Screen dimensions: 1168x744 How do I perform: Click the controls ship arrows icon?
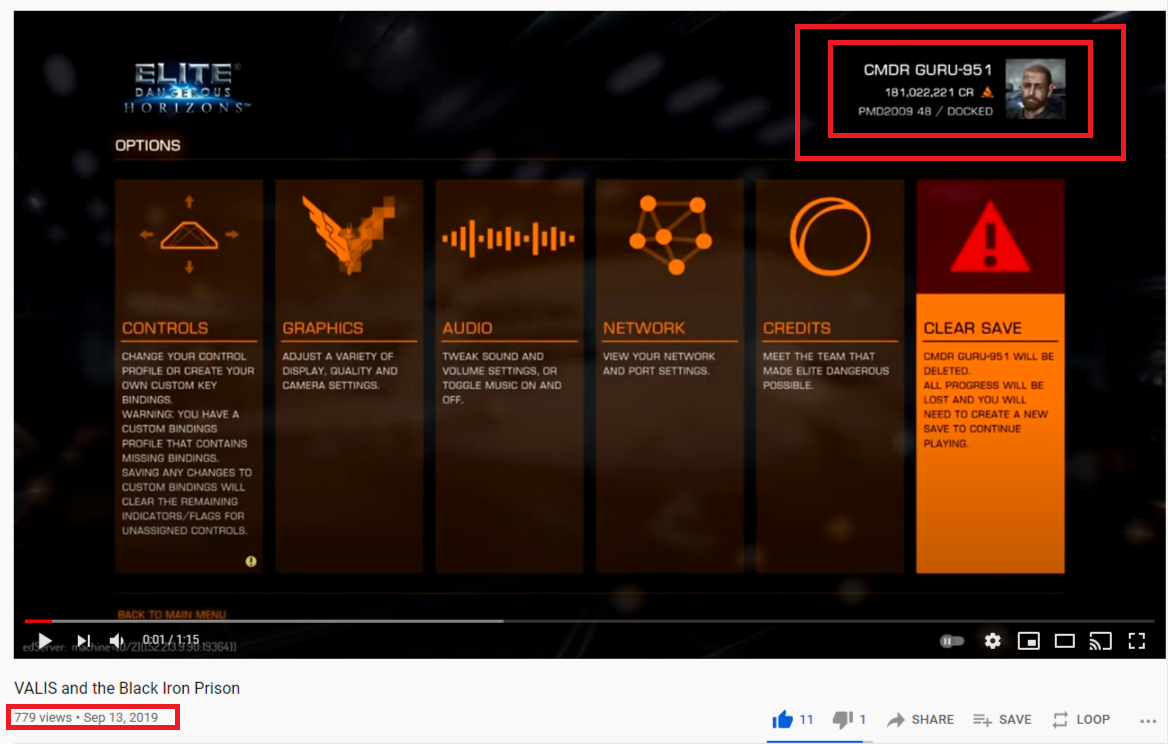click(x=189, y=235)
